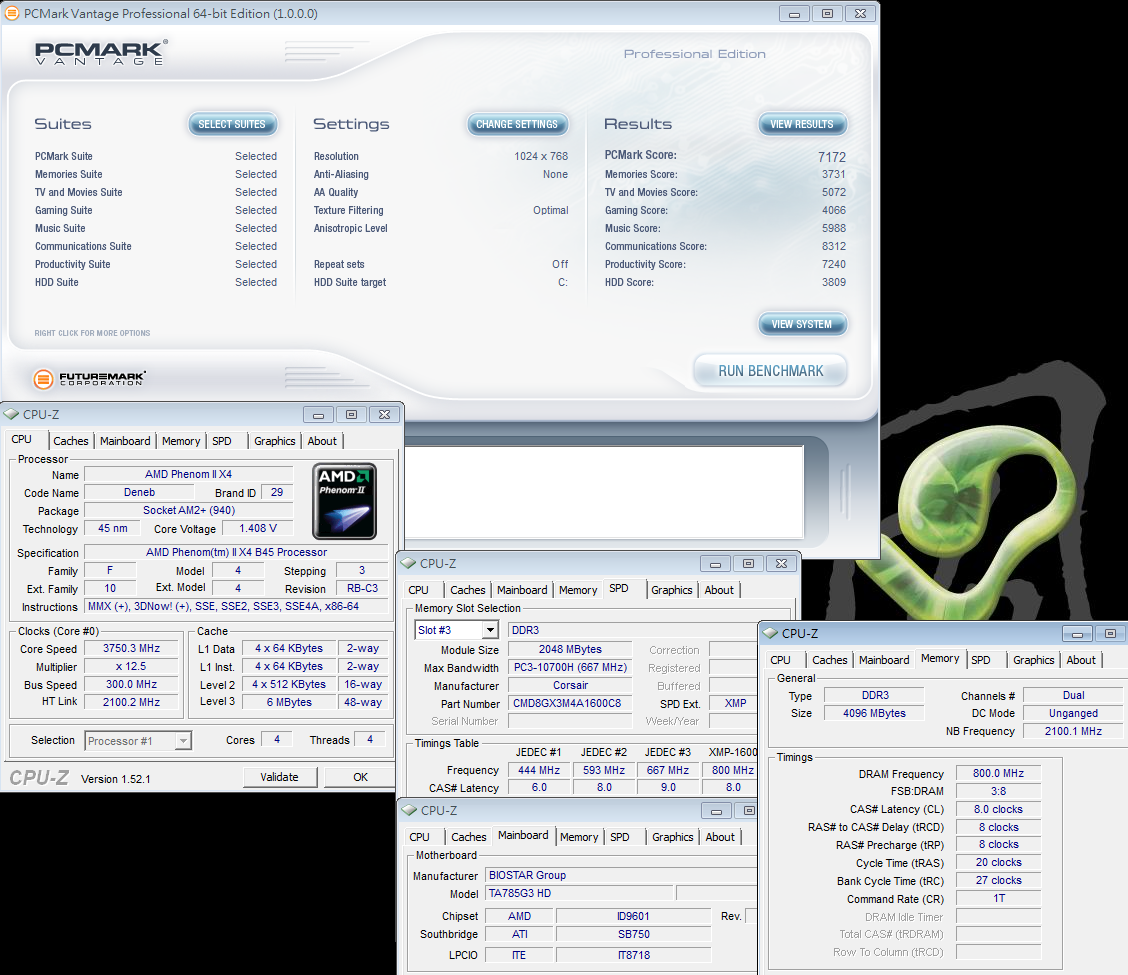Click the Select Suites button
Viewport: 1128px width, 975px height.
pyautogui.click(x=232, y=124)
